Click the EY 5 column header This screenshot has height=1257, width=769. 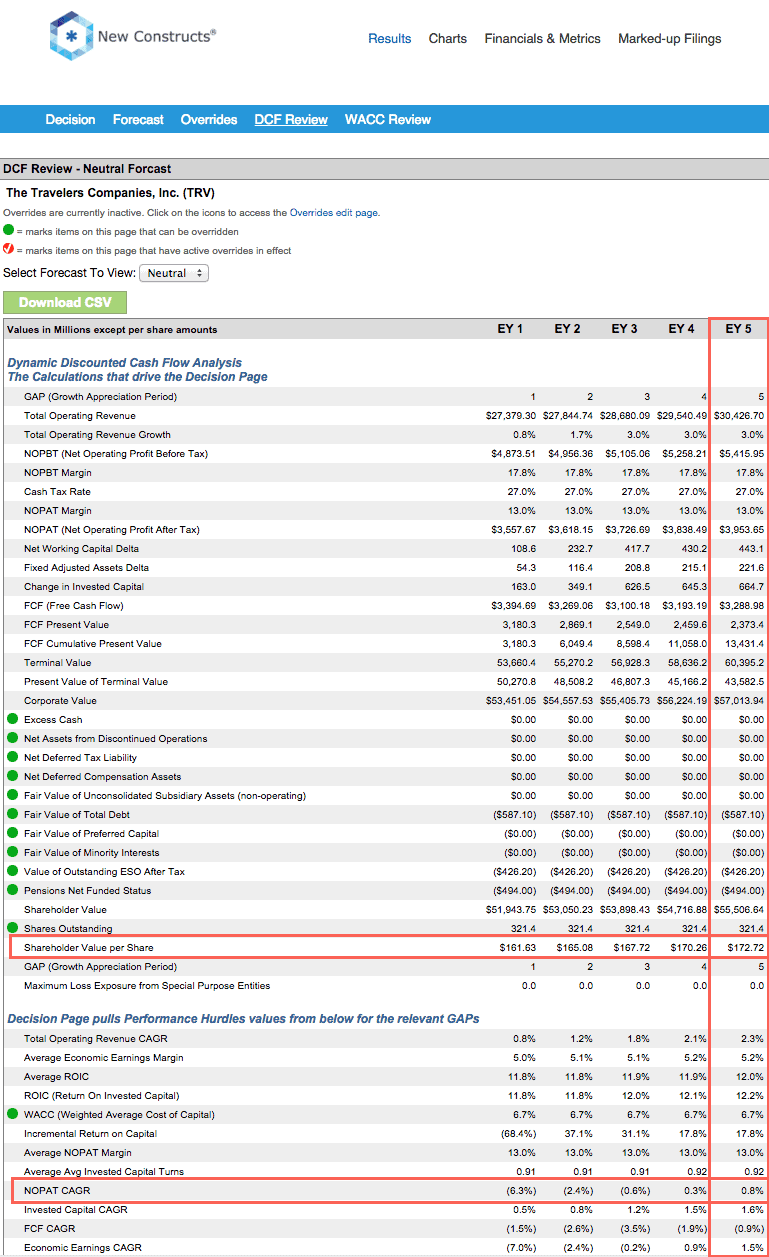click(738, 329)
